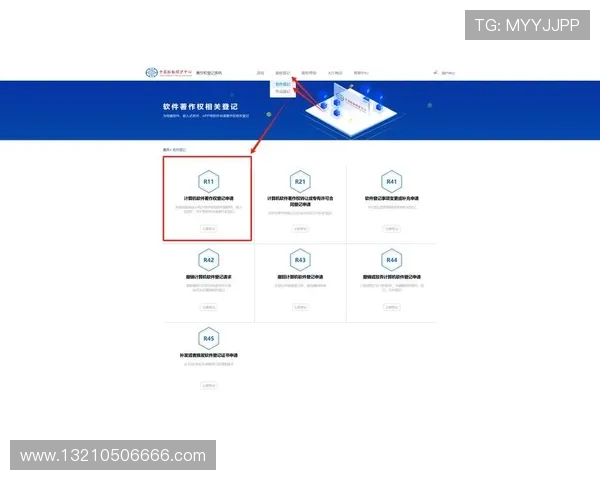Click the register button under R45
The image size is (600, 480).
[209, 385]
